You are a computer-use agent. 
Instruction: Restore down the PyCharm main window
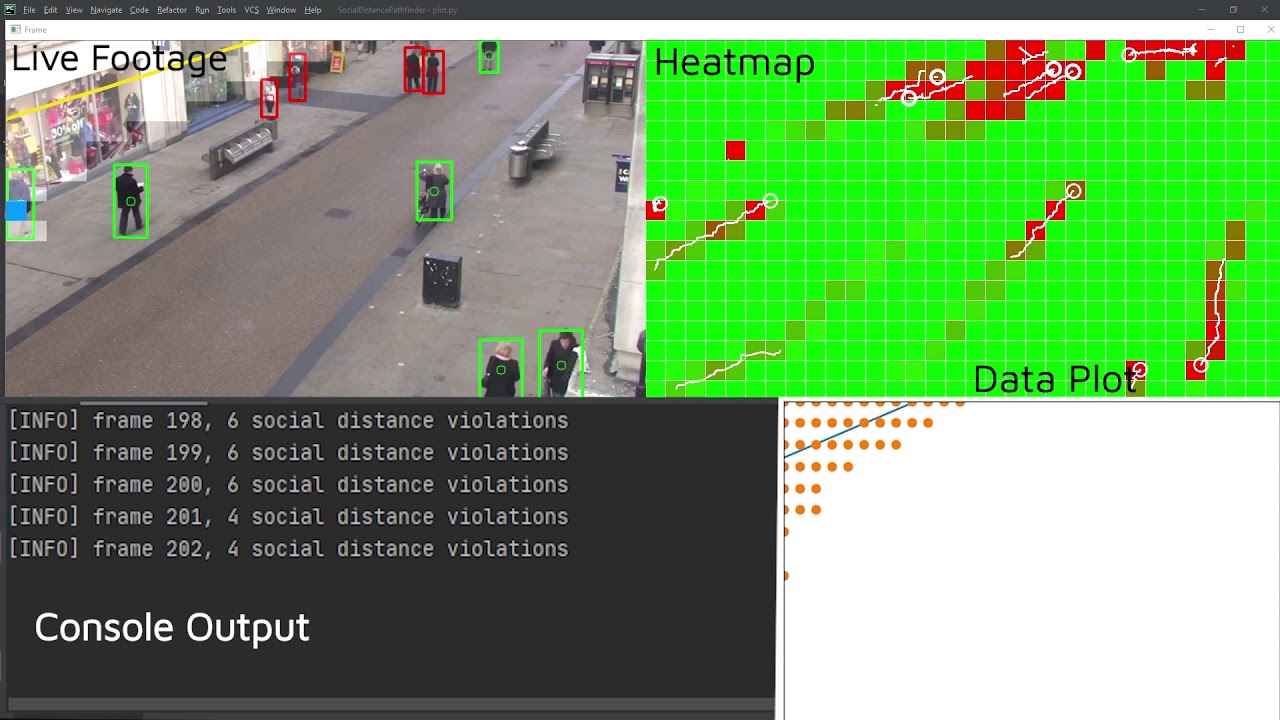pyautogui.click(x=1233, y=10)
